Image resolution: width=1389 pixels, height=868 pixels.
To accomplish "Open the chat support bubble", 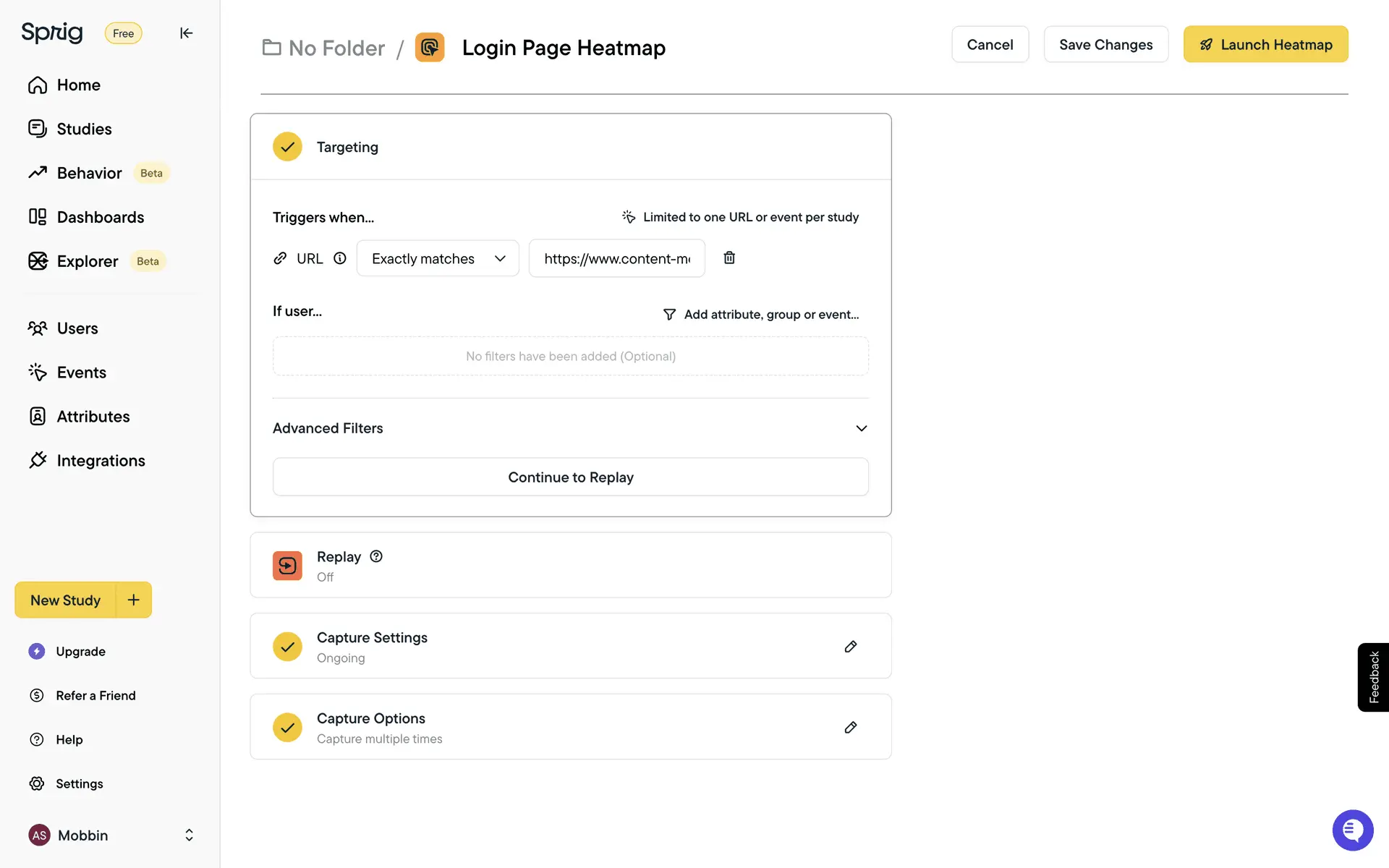I will coord(1352,830).
